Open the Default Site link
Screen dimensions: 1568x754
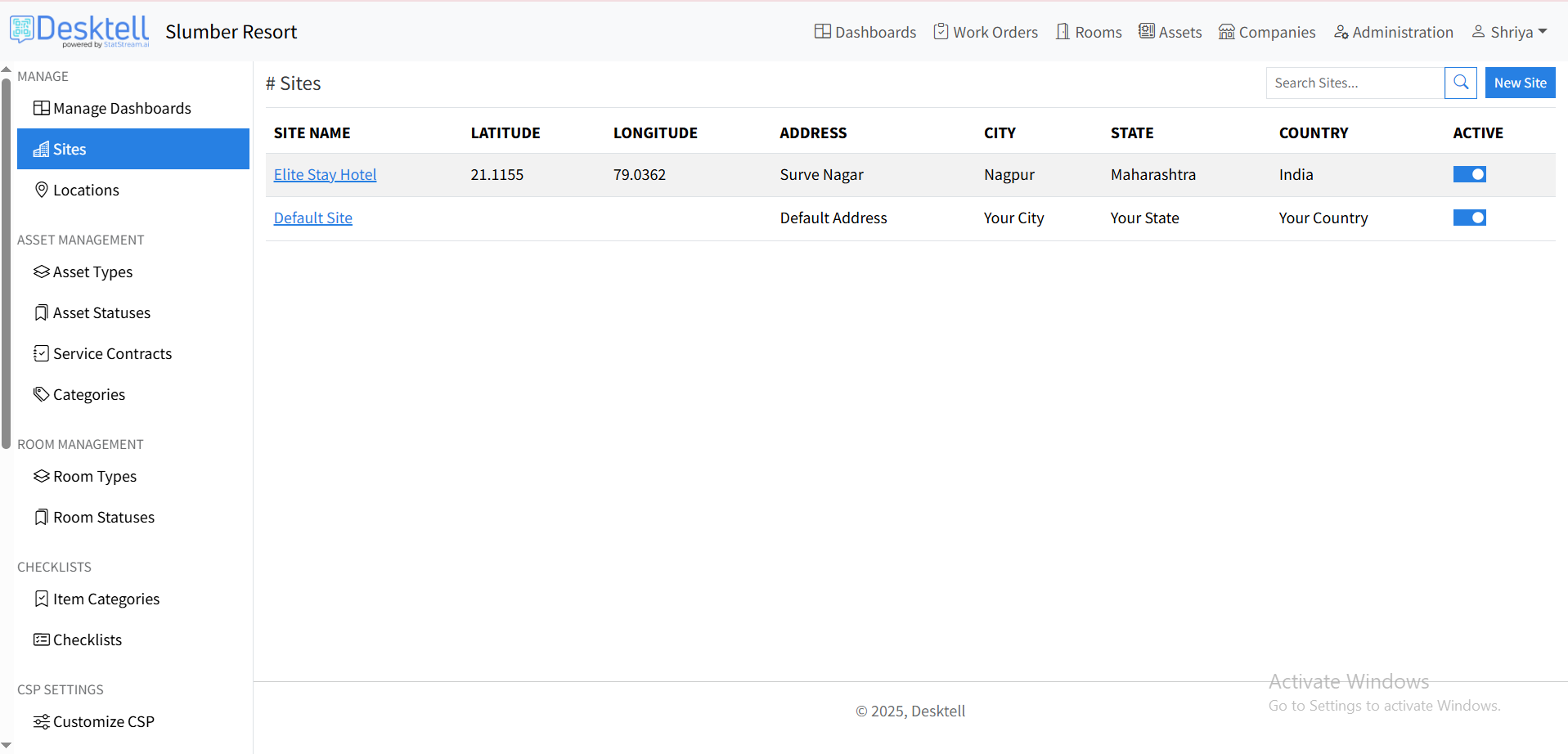click(312, 218)
